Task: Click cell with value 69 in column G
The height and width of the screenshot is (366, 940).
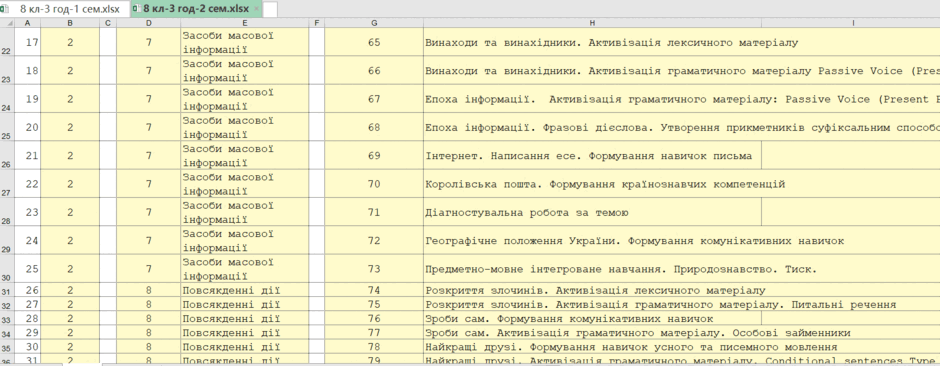Action: pyautogui.click(x=374, y=155)
